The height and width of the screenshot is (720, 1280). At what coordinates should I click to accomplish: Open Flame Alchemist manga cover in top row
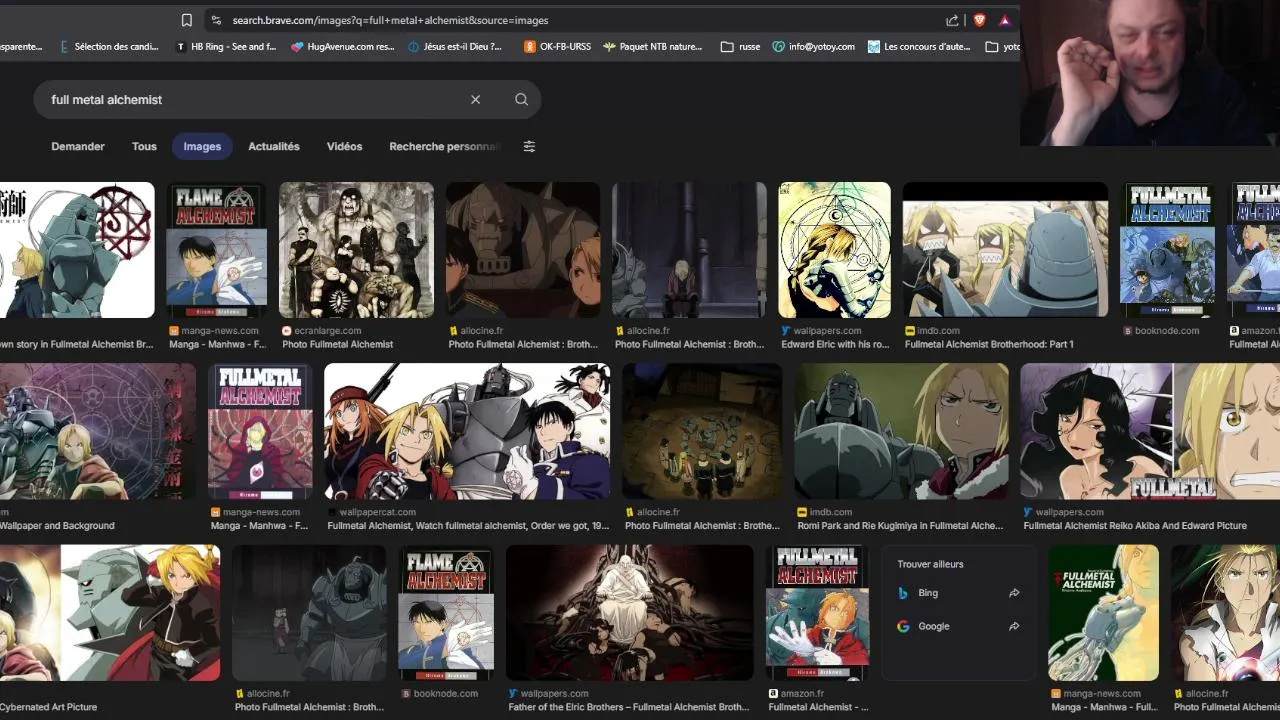click(x=216, y=250)
